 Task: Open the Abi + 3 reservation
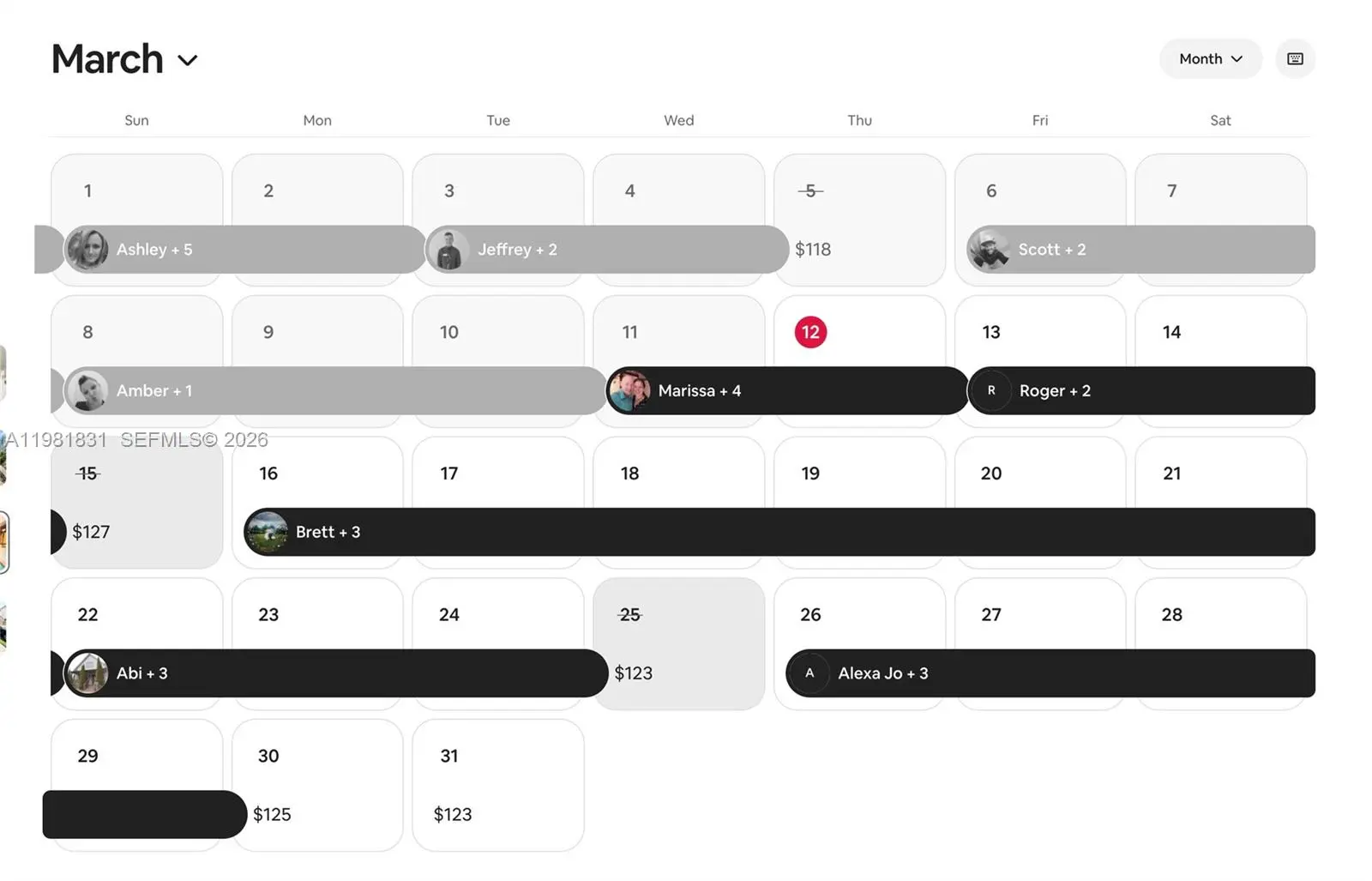click(x=343, y=673)
